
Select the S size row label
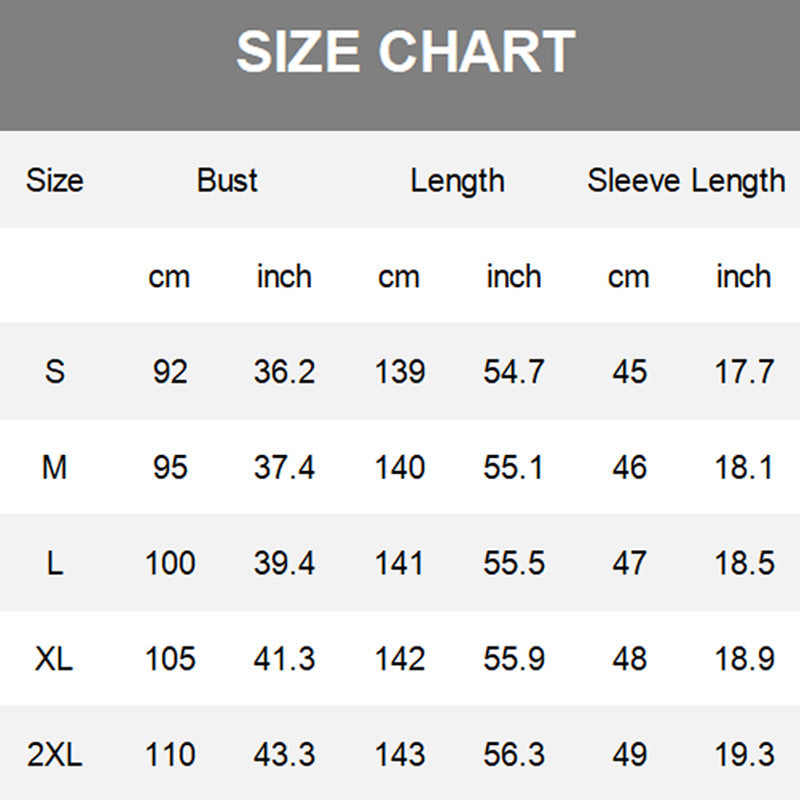pos(55,372)
